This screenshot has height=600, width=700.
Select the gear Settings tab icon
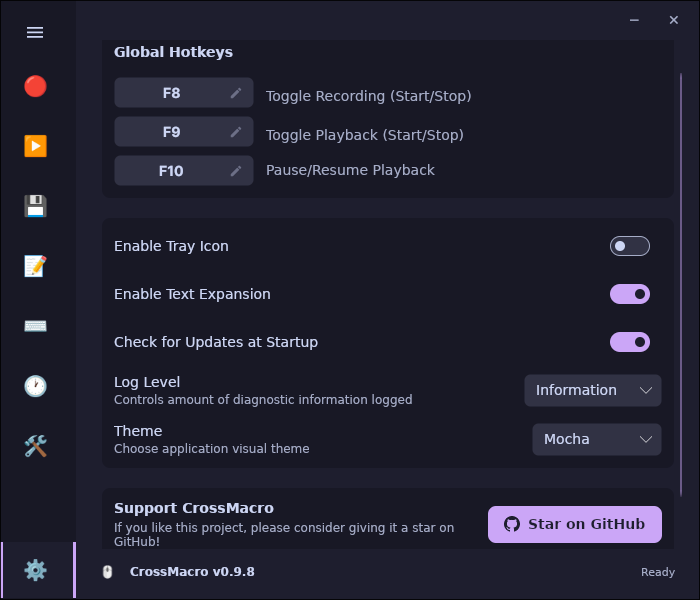pos(35,570)
